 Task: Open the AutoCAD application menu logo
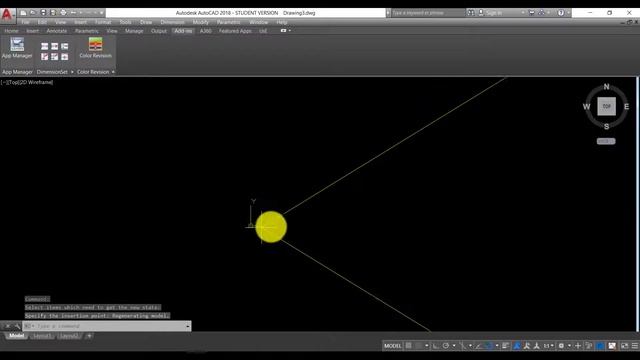coord(7,15)
